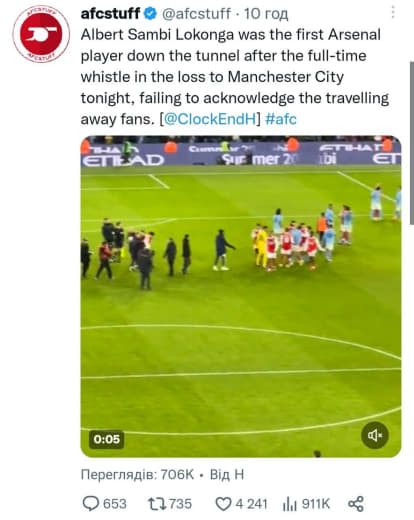Click the share icon
Viewport: 414px width, 520px height.
pos(356,504)
